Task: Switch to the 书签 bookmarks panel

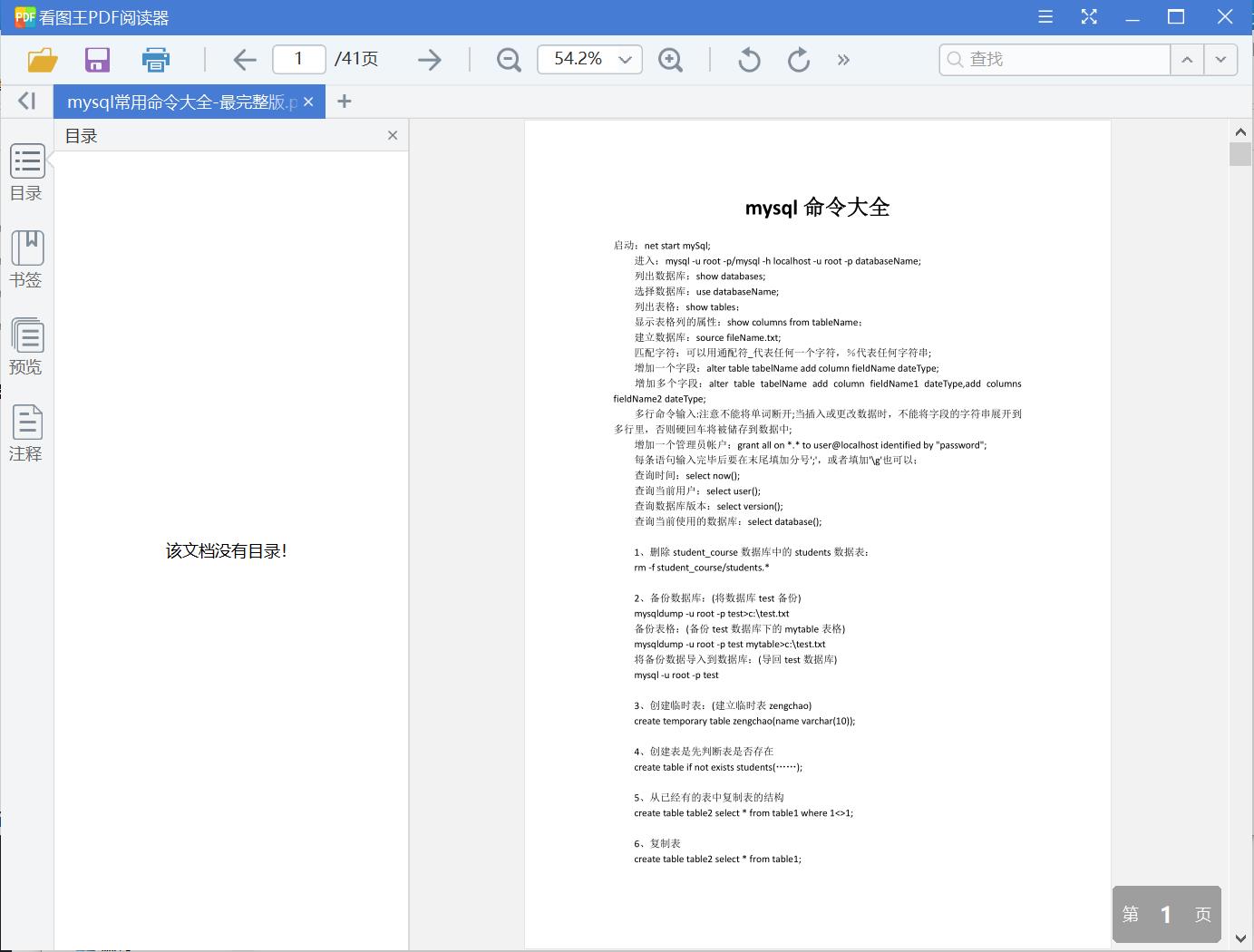Action: click(26, 259)
